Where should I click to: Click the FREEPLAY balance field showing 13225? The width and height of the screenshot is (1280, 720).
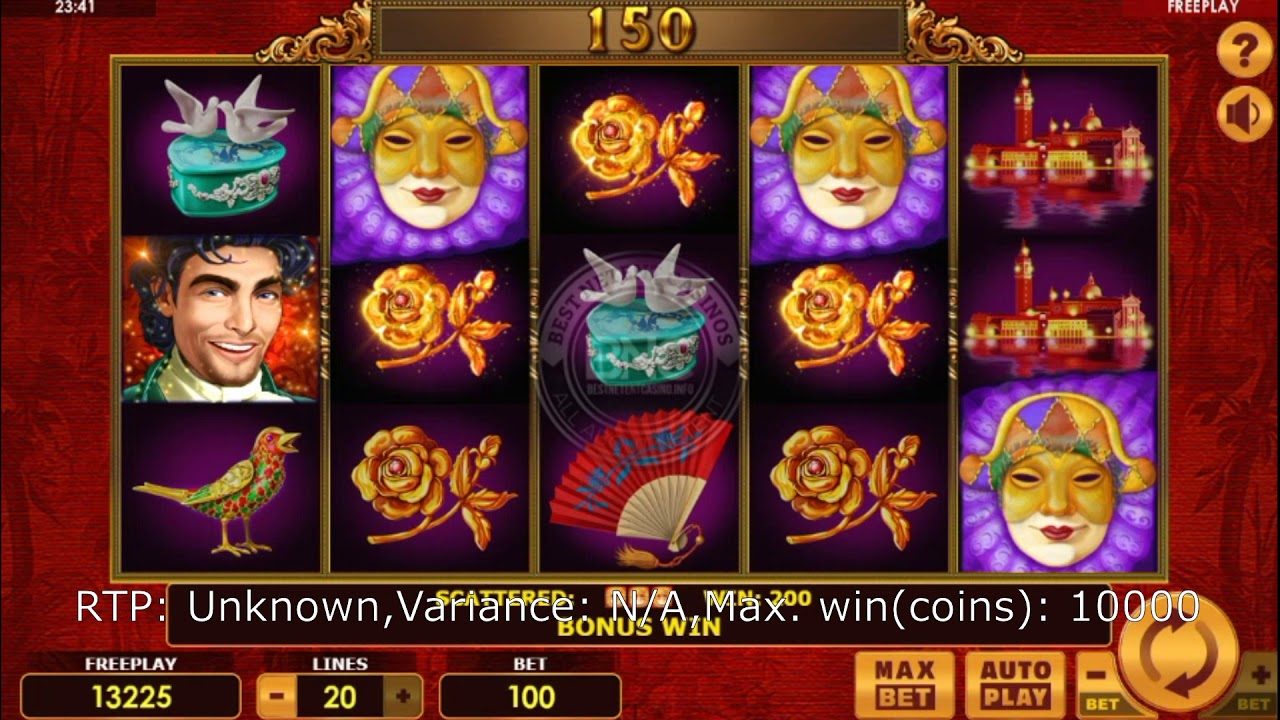click(x=131, y=697)
